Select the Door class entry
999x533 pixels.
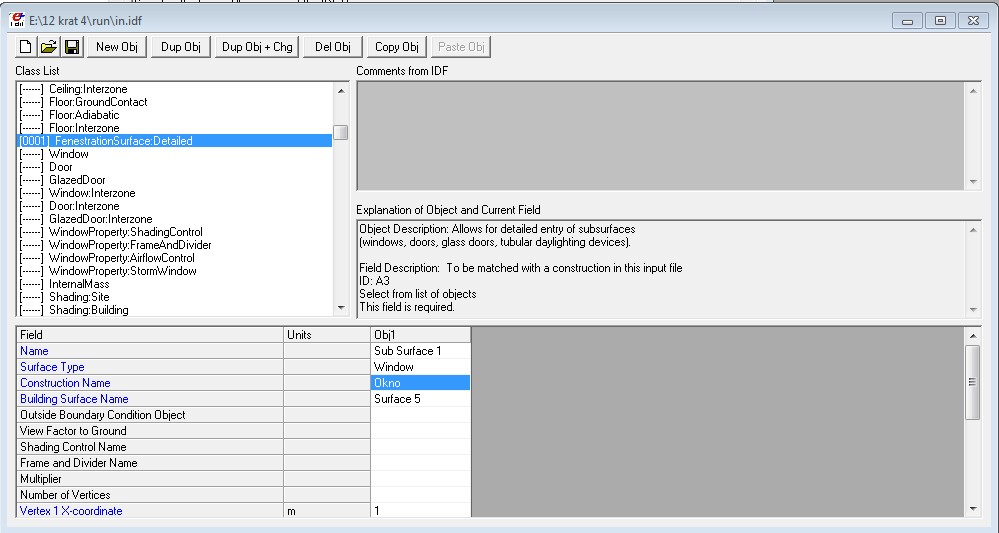pyautogui.click(x=174, y=167)
